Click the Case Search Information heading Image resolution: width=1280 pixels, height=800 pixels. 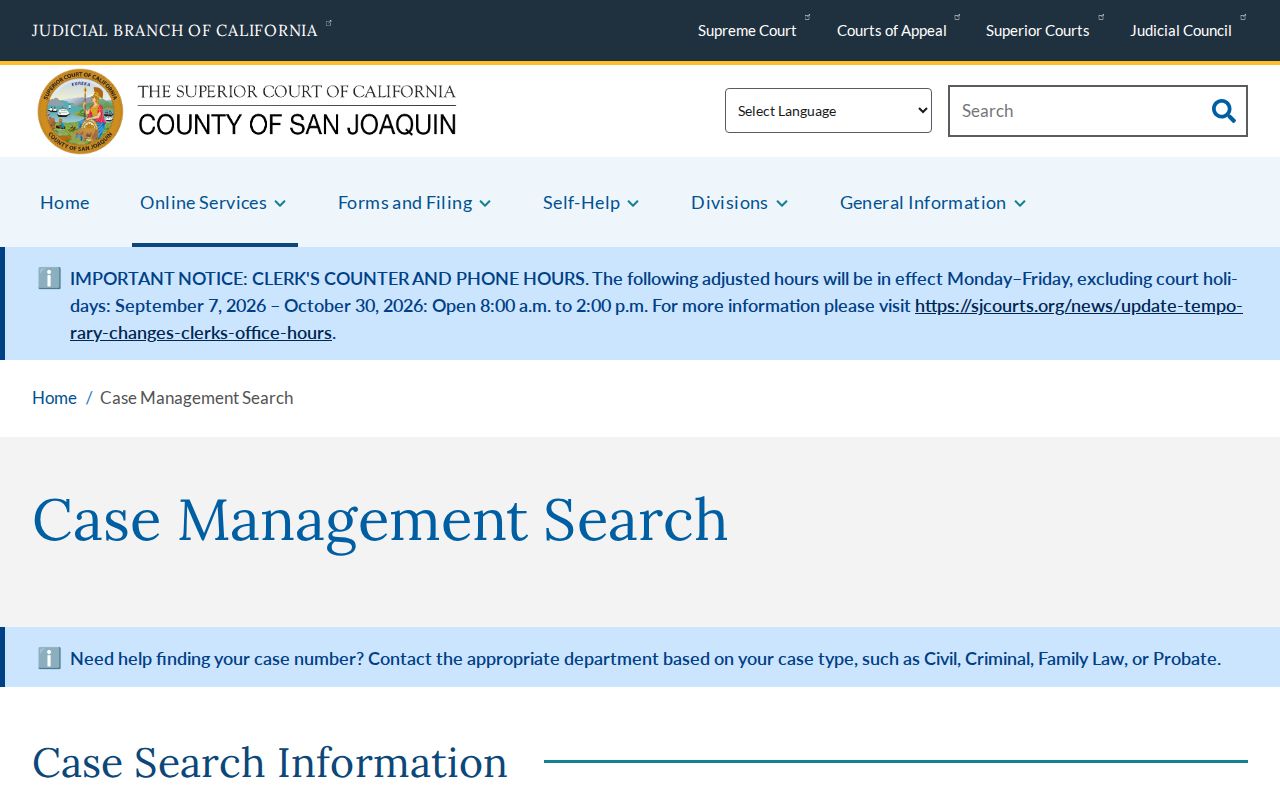point(270,762)
